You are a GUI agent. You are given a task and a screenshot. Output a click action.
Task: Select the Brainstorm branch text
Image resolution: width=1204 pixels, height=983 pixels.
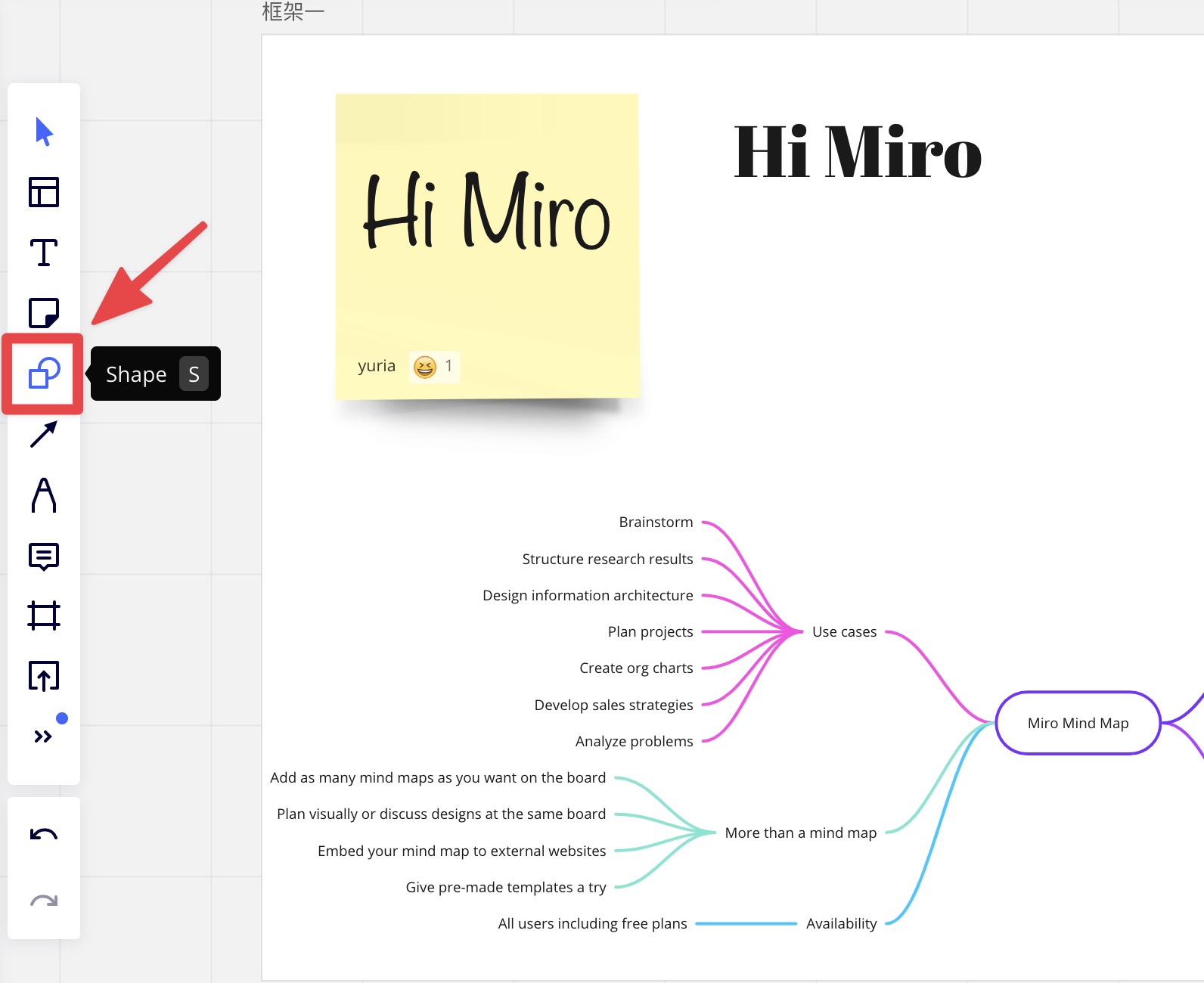pos(656,522)
